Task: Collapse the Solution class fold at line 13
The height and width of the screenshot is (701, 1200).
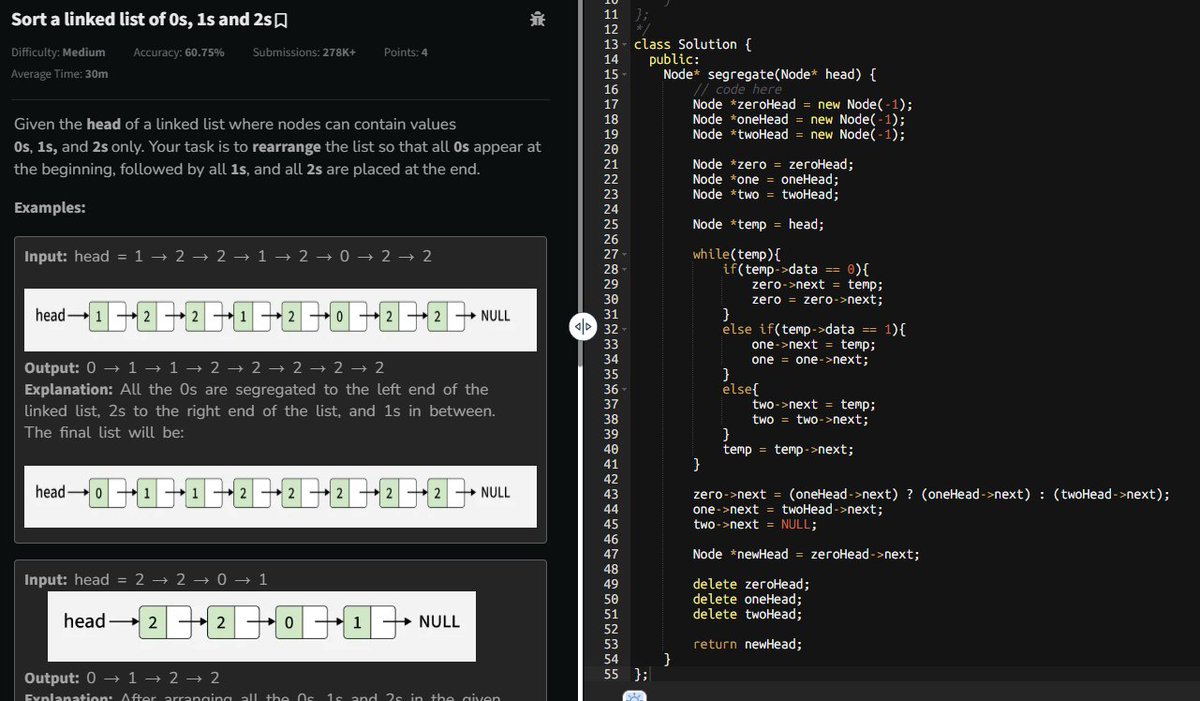Action: point(623,44)
